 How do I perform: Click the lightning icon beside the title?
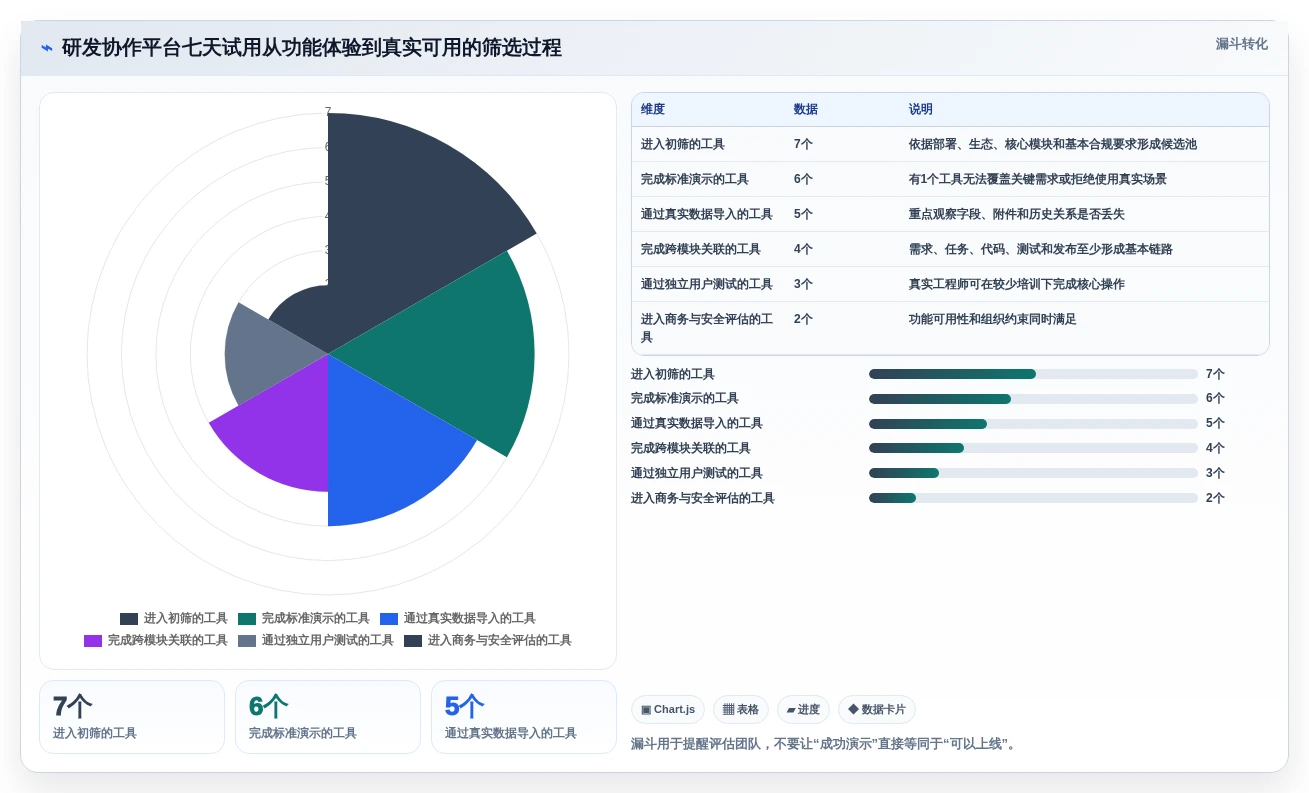[x=47, y=48]
